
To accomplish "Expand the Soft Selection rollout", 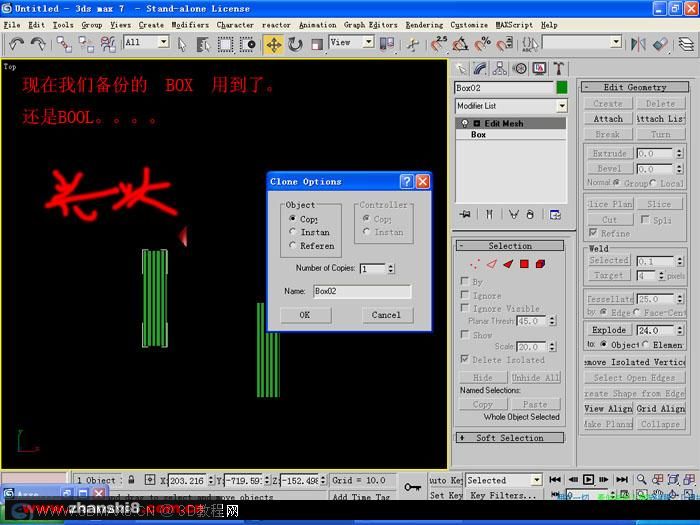I will (509, 438).
